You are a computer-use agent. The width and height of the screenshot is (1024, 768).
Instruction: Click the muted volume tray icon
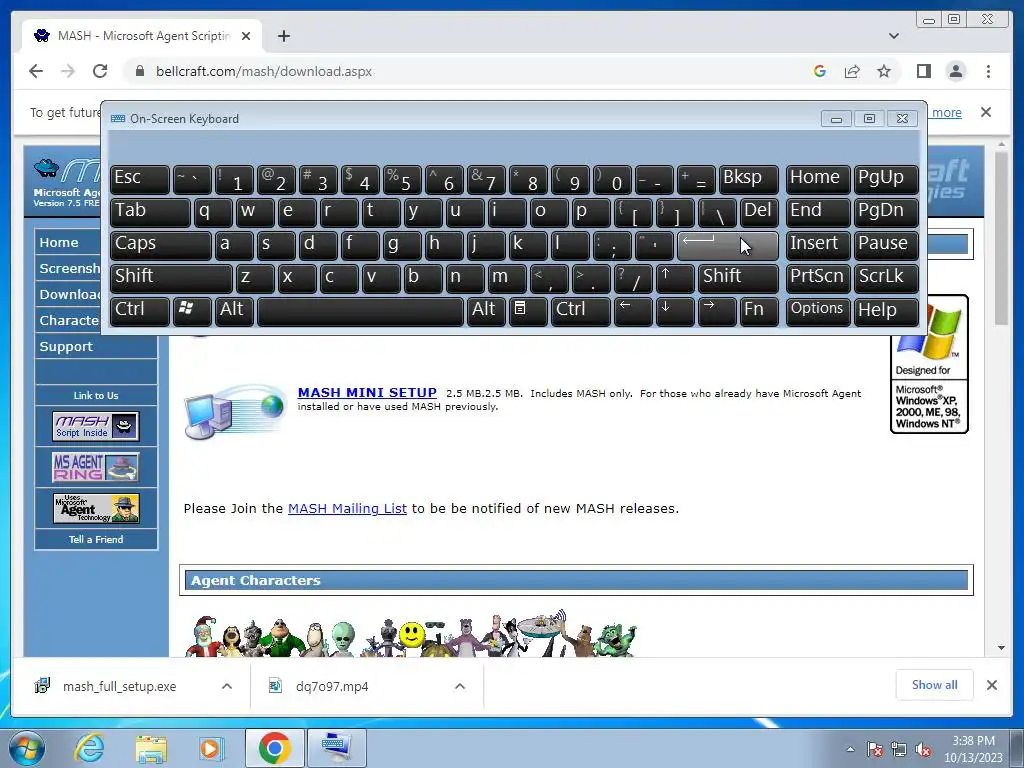(923, 749)
